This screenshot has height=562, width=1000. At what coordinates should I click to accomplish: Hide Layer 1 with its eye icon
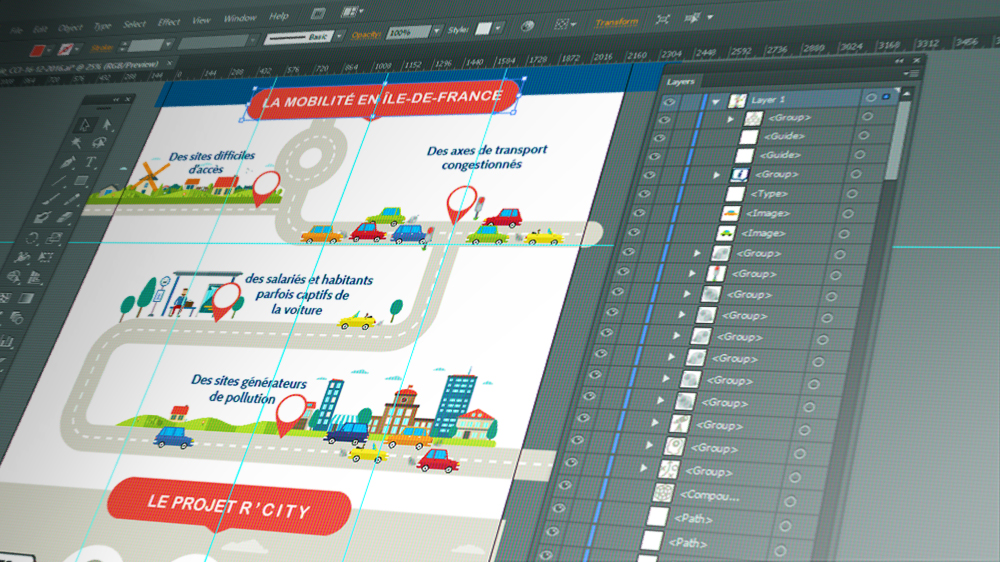tap(669, 100)
